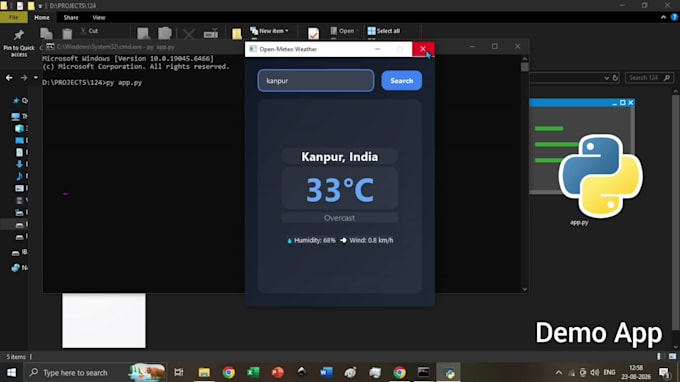Select Quick access star in navigation pane

[x=16, y=101]
